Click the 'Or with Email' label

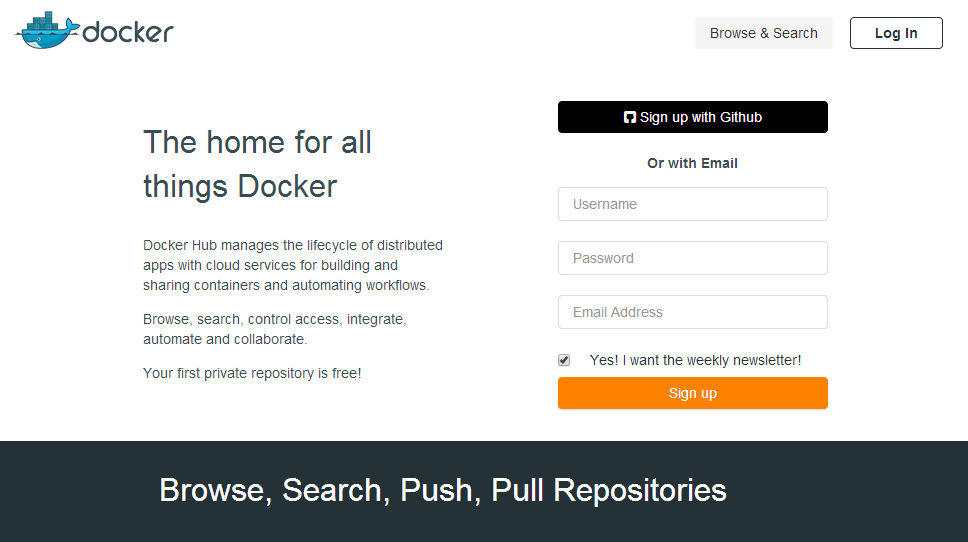click(692, 164)
